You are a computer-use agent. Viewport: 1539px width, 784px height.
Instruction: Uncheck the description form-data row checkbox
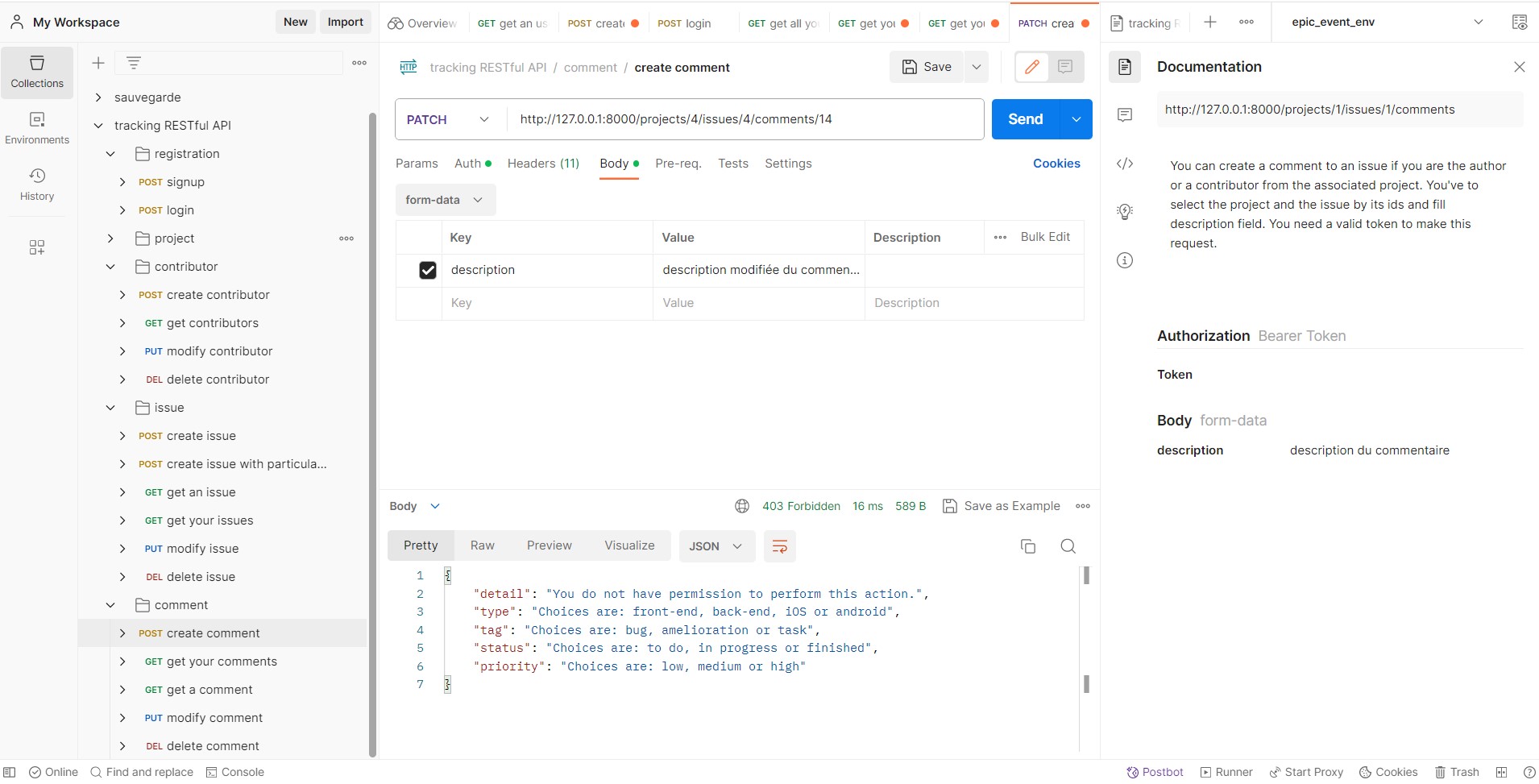coord(428,270)
